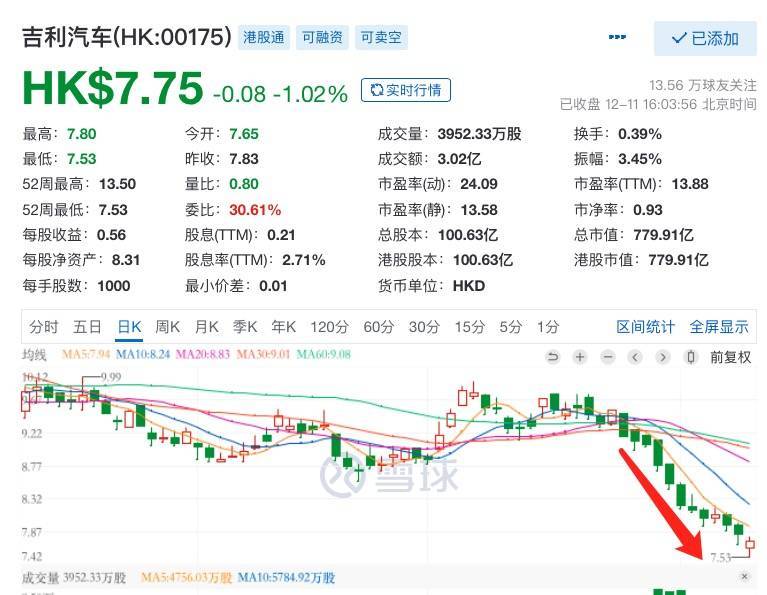
Task: Switch to the 五日 chart tab
Action: coord(87,327)
